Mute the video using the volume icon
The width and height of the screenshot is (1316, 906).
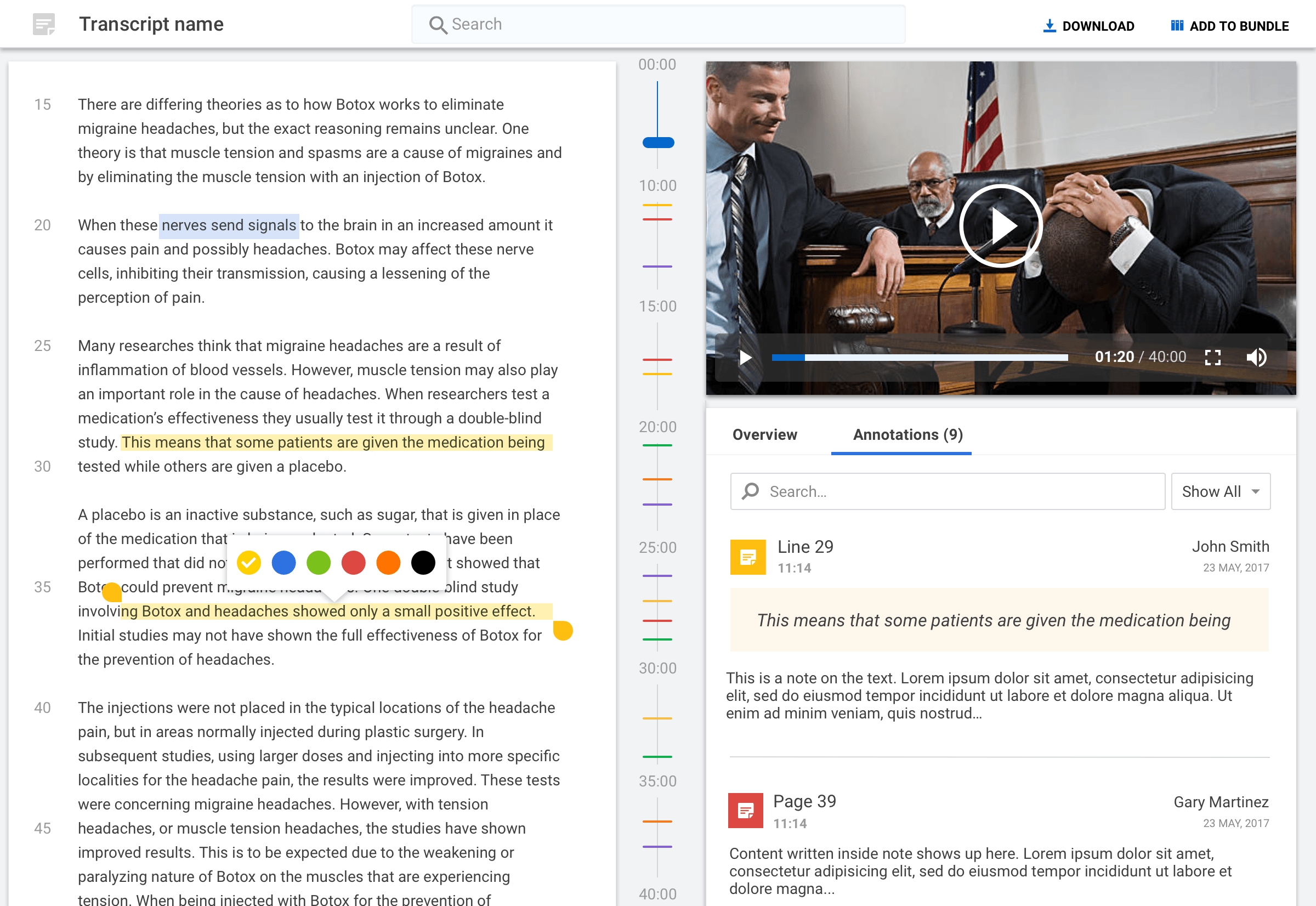[x=1256, y=358]
